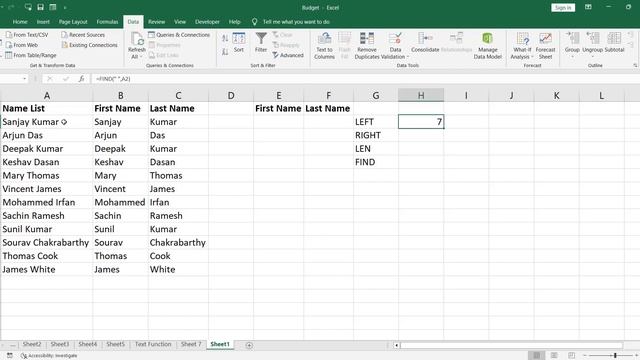Open Existing Connections
The height and width of the screenshot is (360, 640).
click(x=89, y=45)
